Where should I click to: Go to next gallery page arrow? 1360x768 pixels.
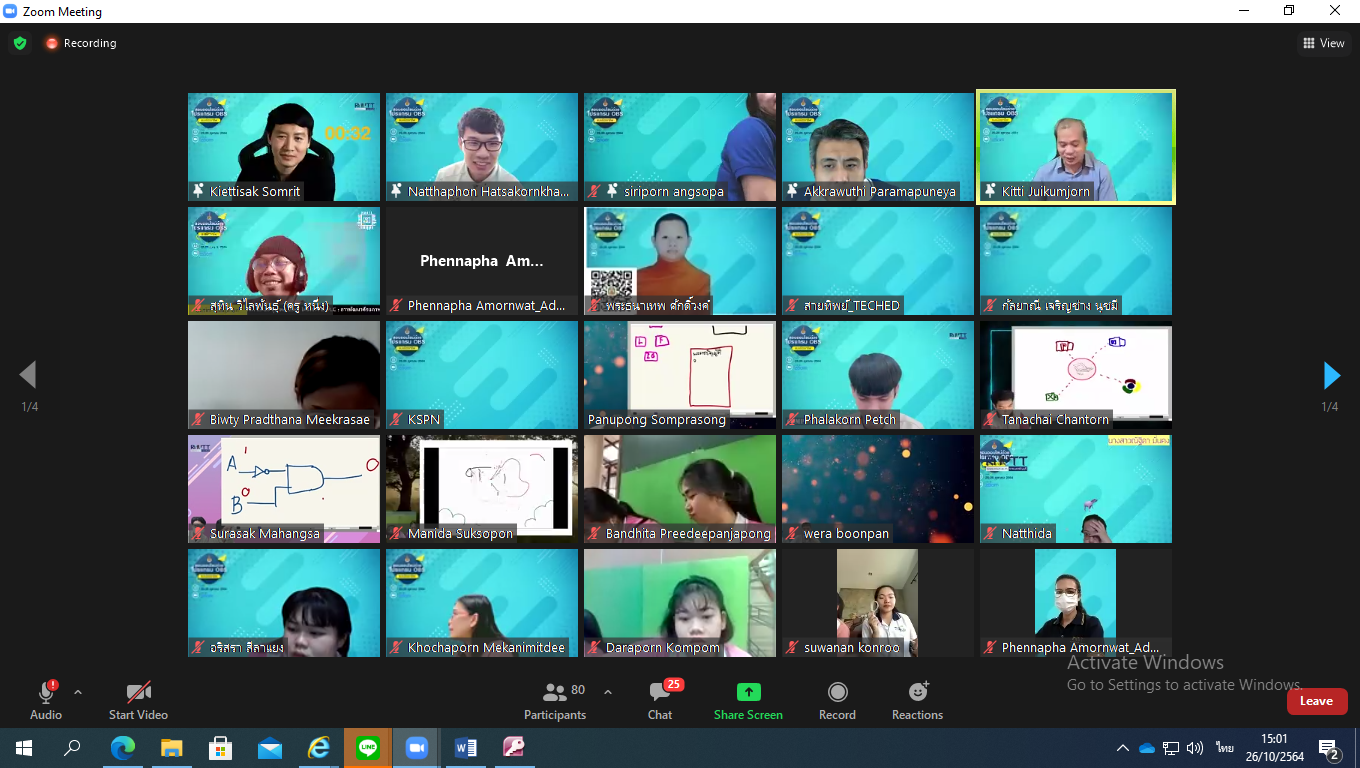tap(1331, 375)
